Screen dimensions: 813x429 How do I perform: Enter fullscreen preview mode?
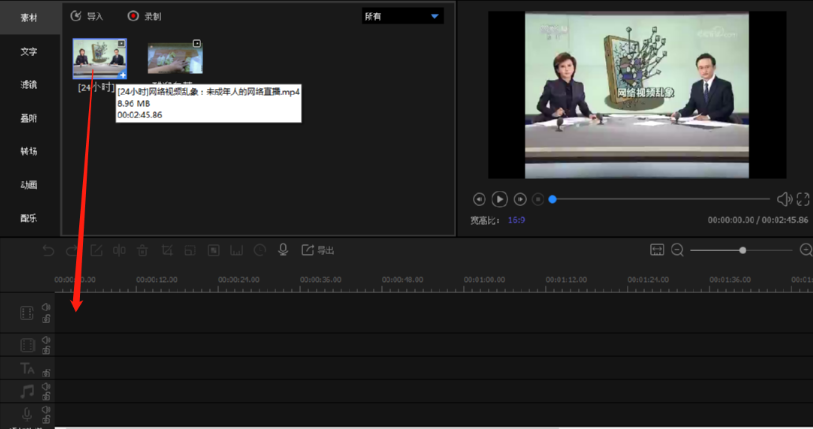[803, 199]
